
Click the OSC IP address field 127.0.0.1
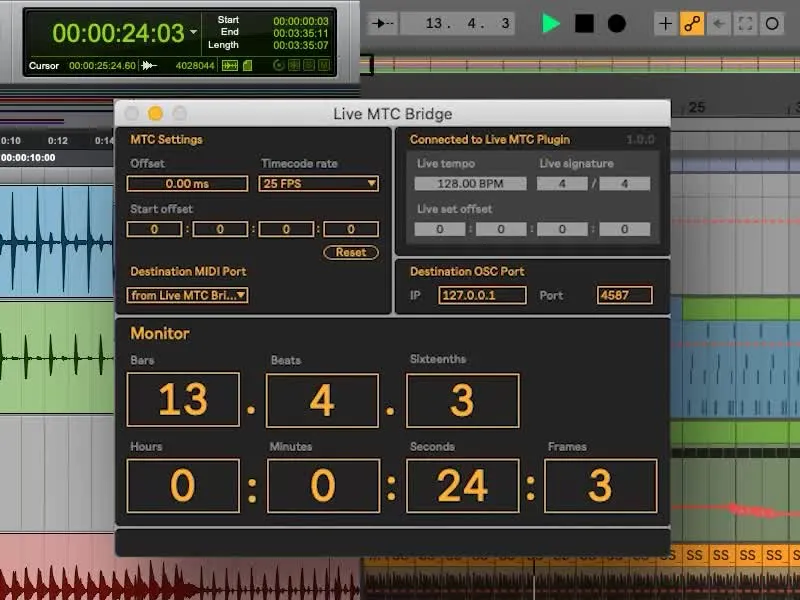click(x=481, y=295)
